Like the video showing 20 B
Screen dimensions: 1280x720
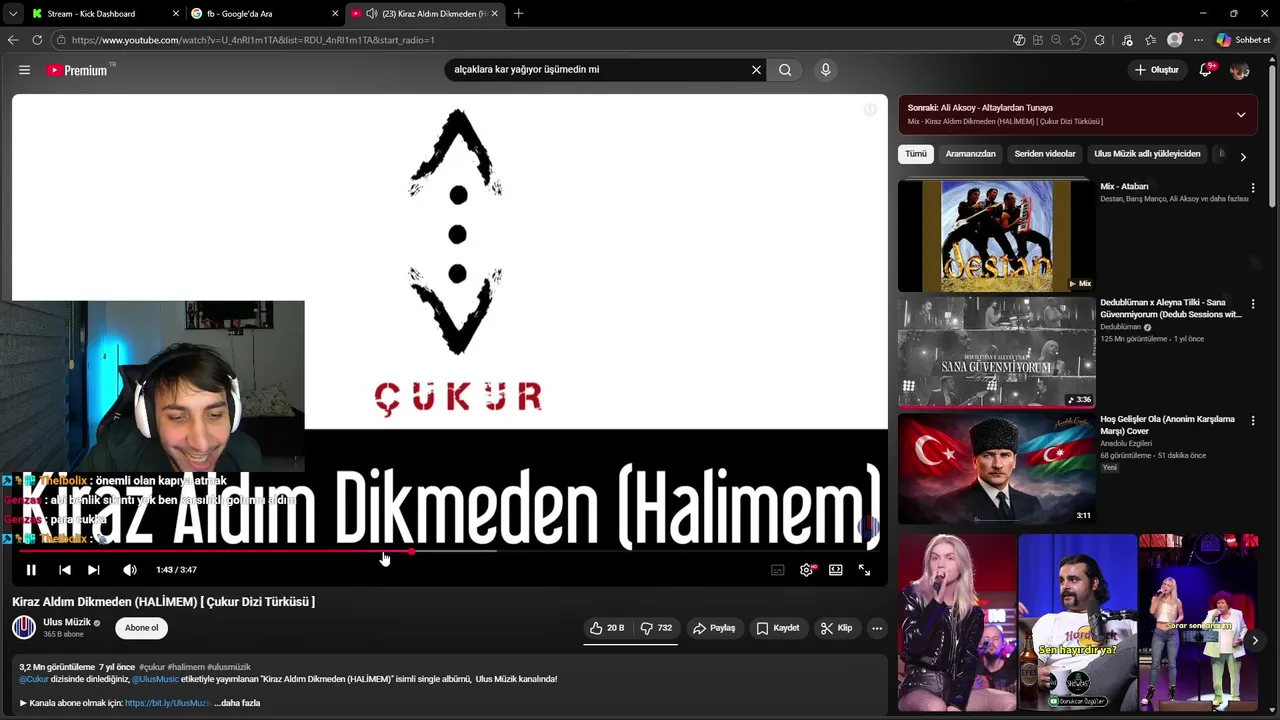pos(608,628)
